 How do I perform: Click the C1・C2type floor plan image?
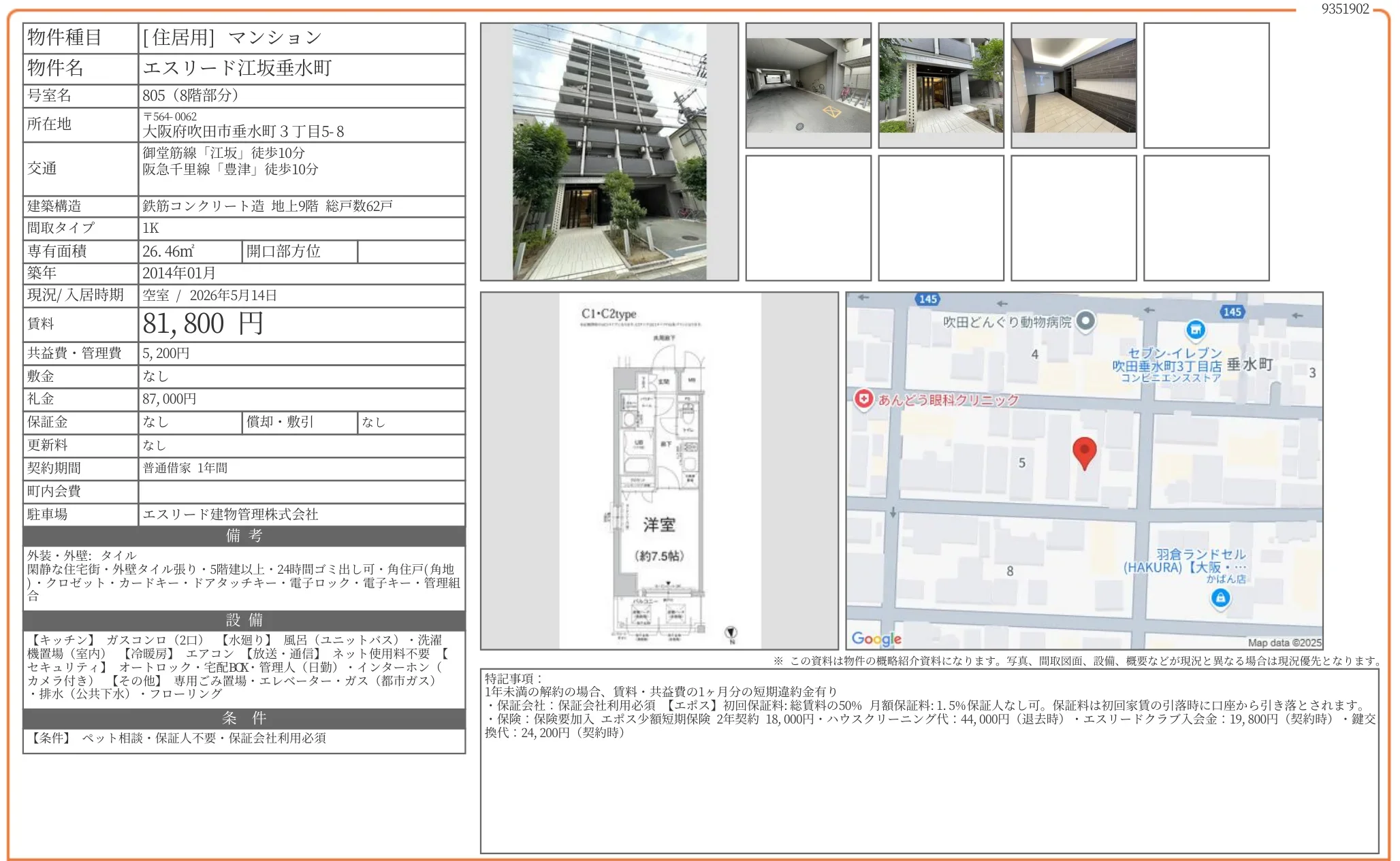click(x=659, y=471)
